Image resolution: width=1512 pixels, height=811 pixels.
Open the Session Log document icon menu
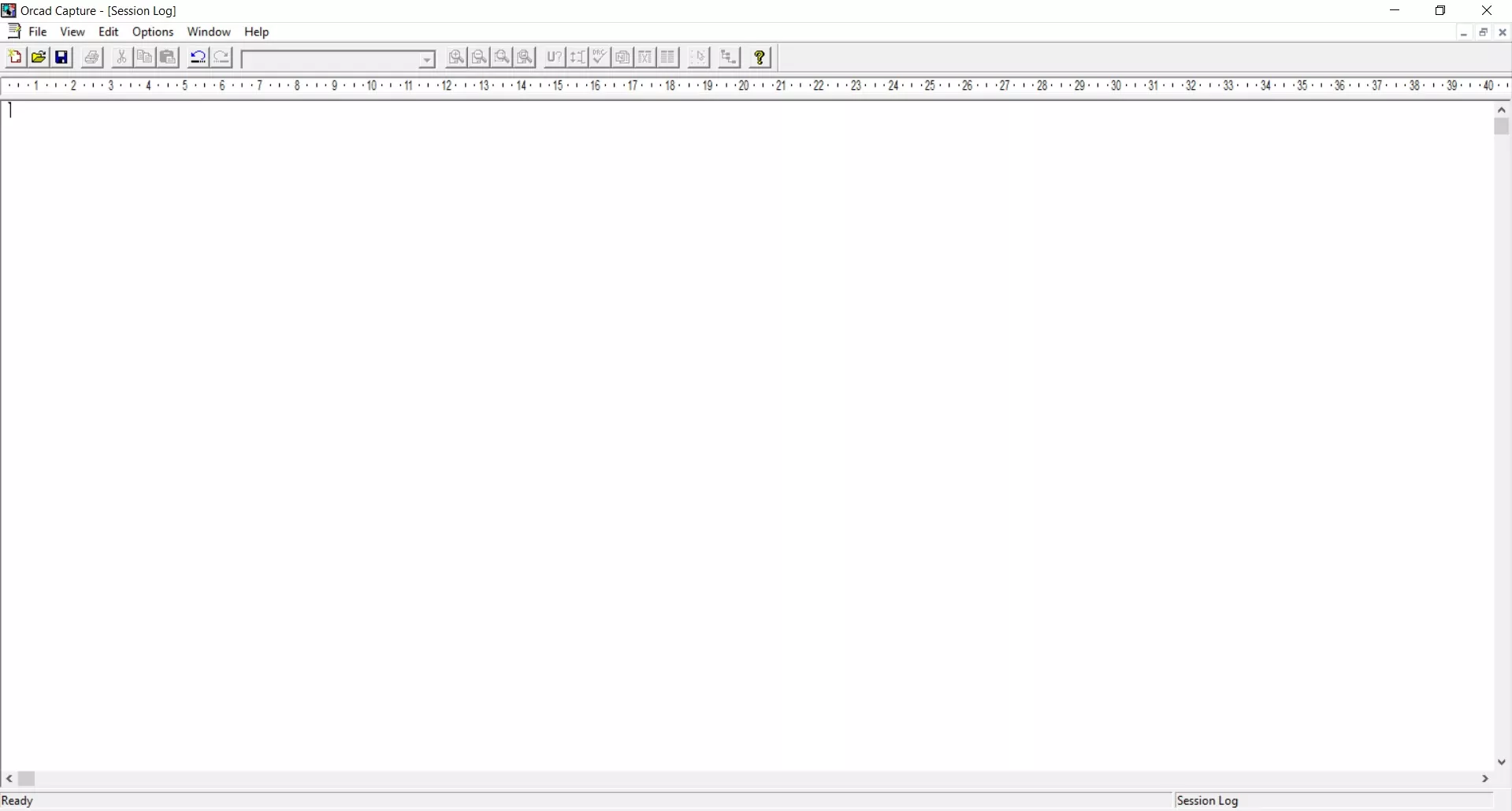14,32
